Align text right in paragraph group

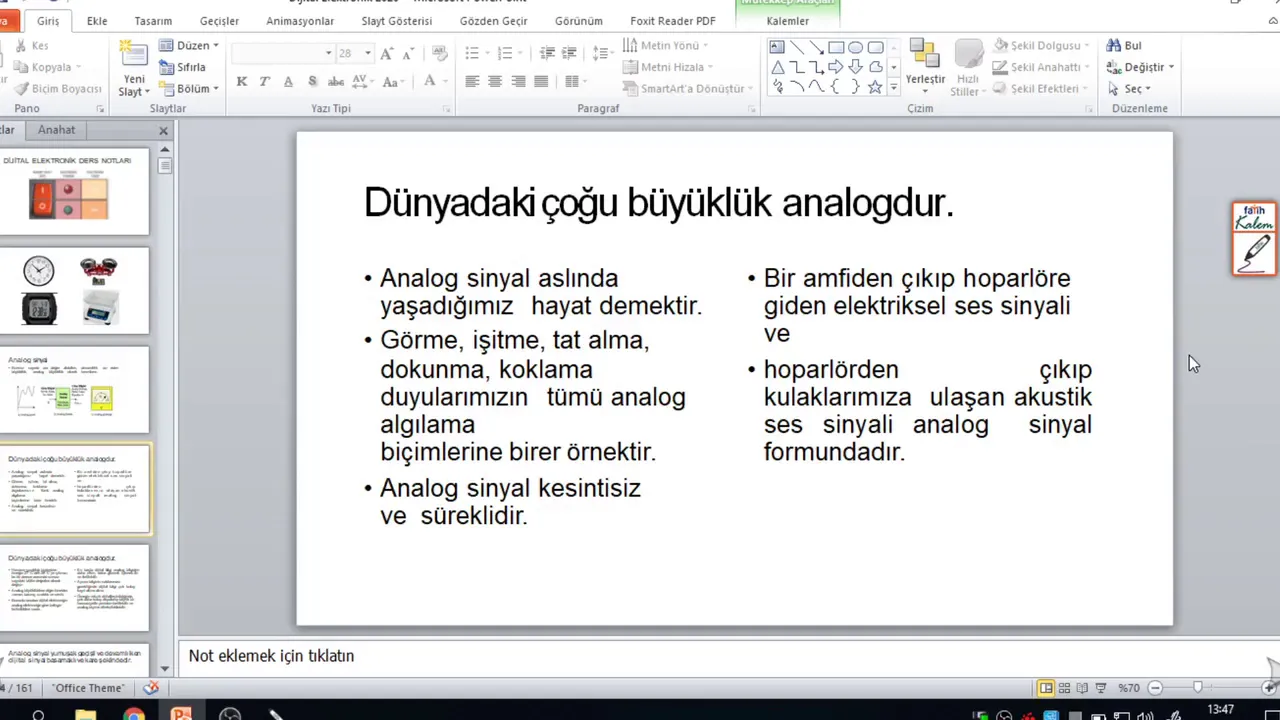coord(518,82)
